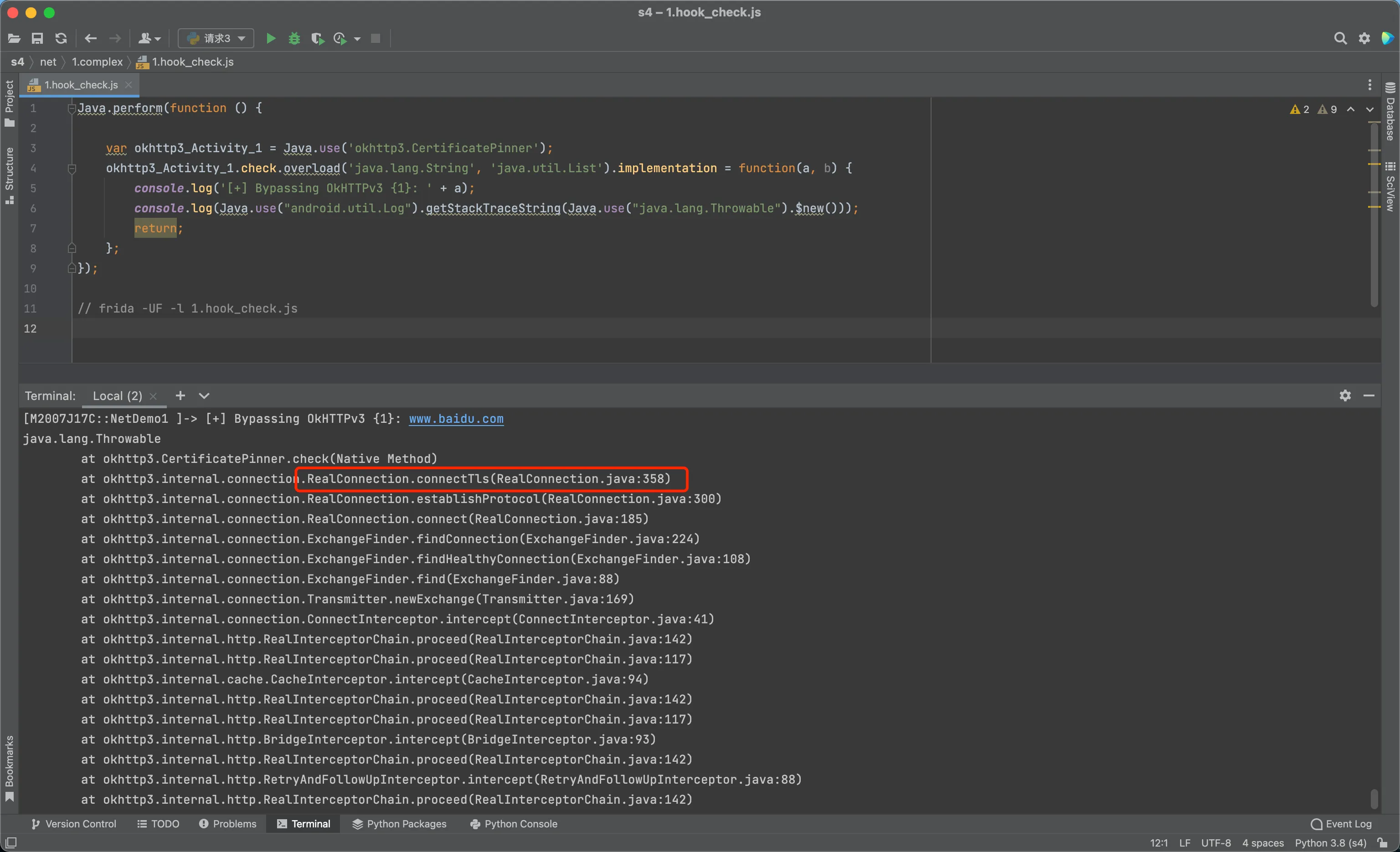This screenshot has height=852, width=1400.
Task: Select Python 3.8 (s4) interpreter
Action: [x=1330, y=843]
